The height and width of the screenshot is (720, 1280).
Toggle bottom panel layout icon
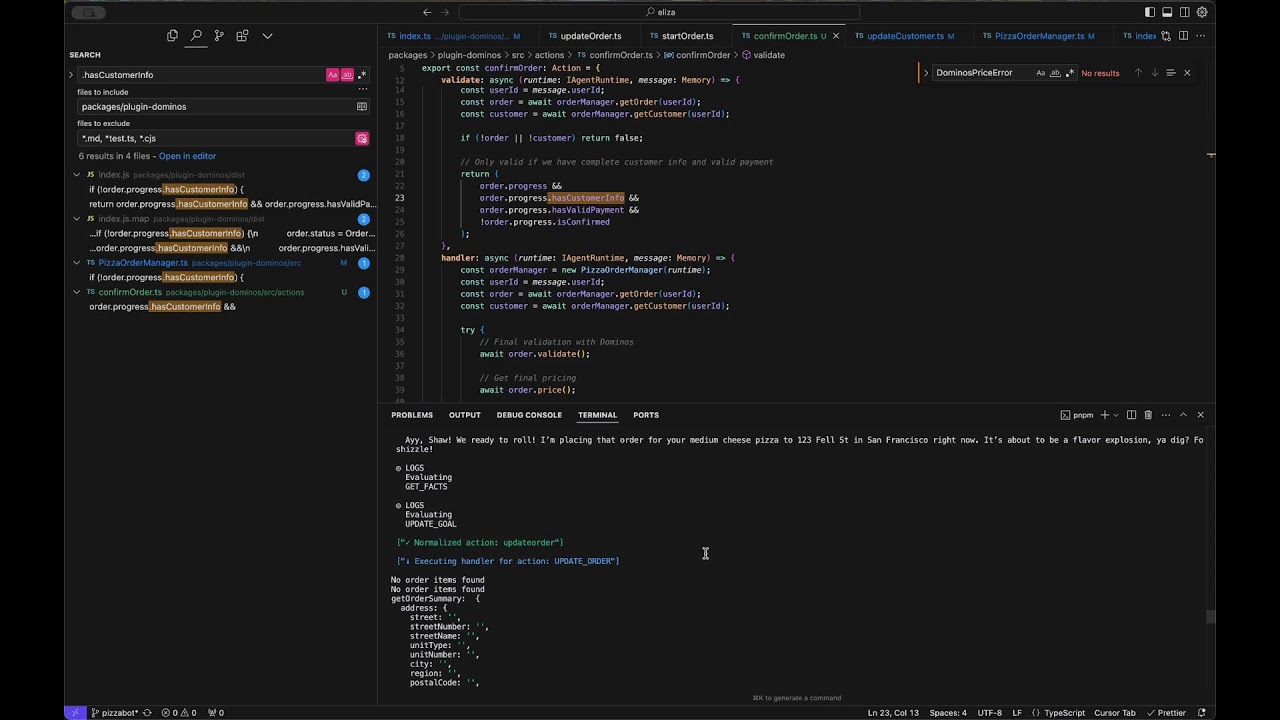[x=1167, y=12]
